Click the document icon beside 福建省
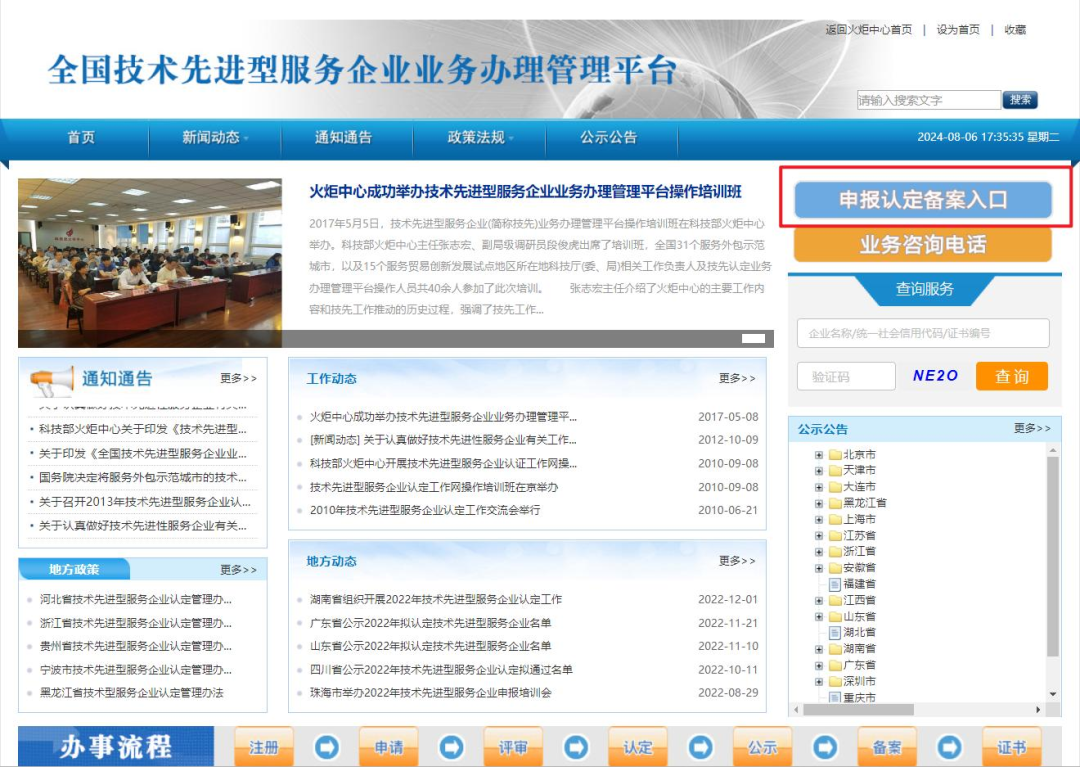1080x767 pixels. tap(834, 584)
